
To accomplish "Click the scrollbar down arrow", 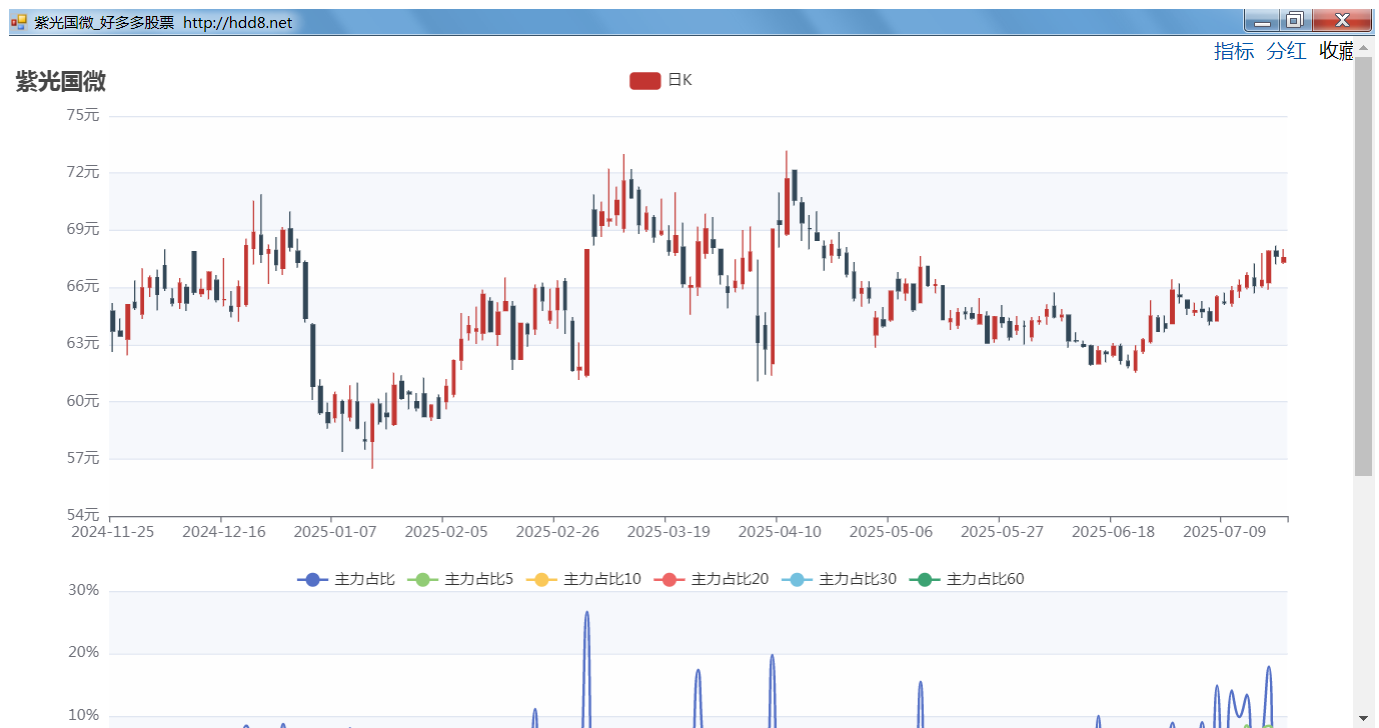I will 1364,718.
